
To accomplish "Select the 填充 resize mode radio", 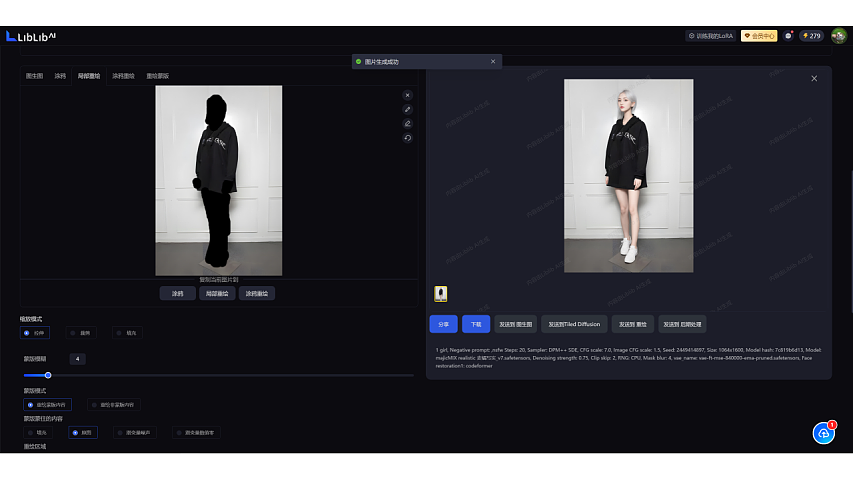I will [x=127, y=333].
